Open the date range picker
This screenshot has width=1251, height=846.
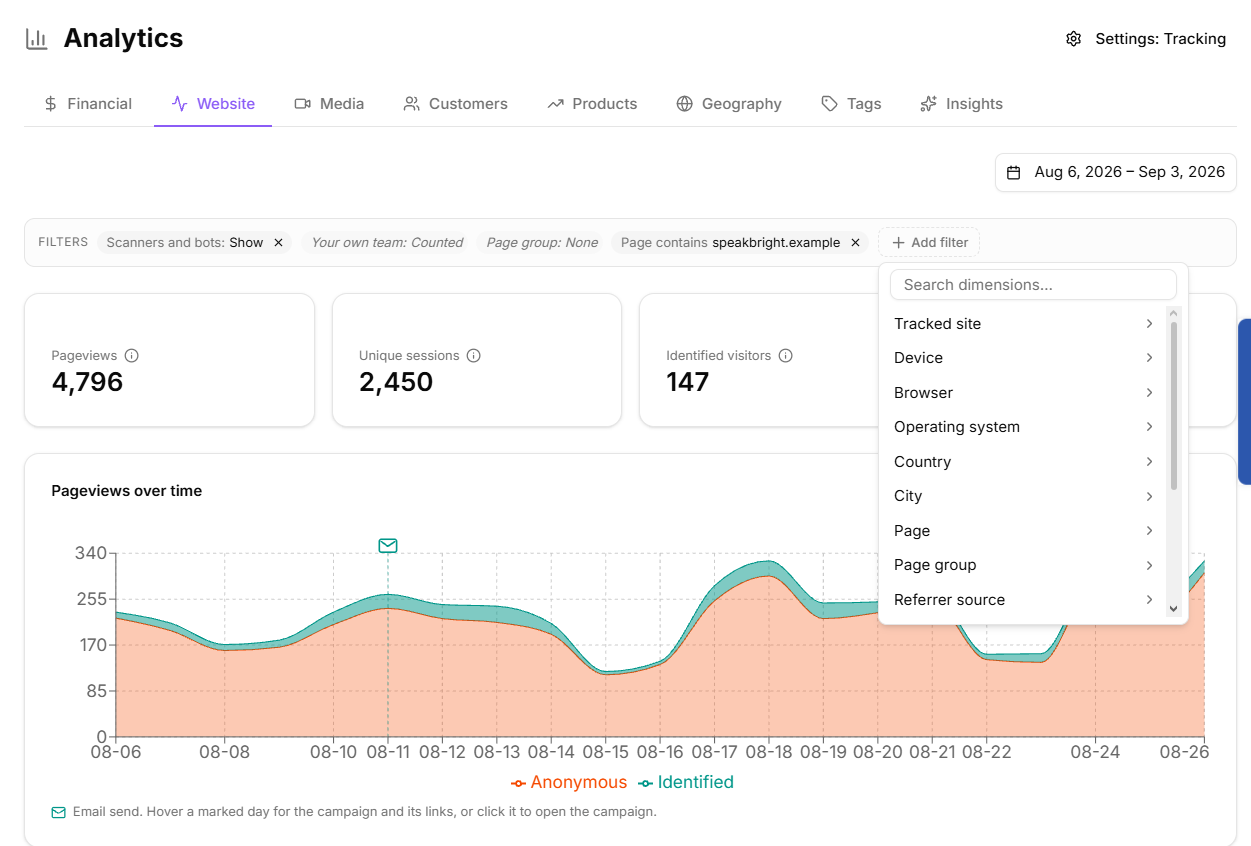1116,172
